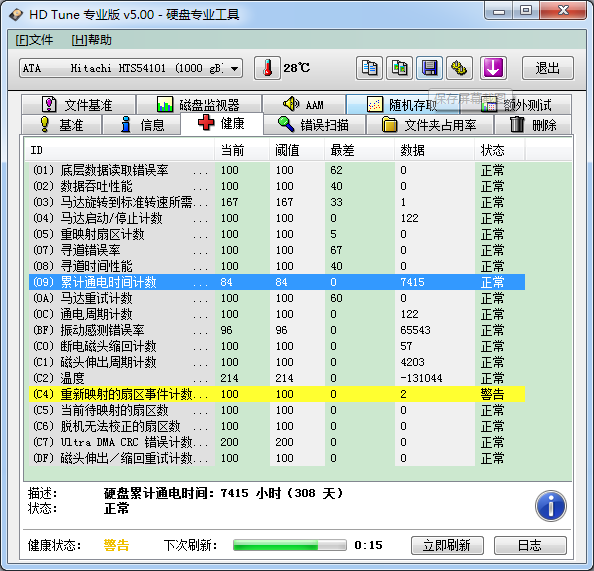Select row (C6) 脱机无法校正的扇区数
Image resolution: width=594 pixels, height=571 pixels.
(277, 426)
